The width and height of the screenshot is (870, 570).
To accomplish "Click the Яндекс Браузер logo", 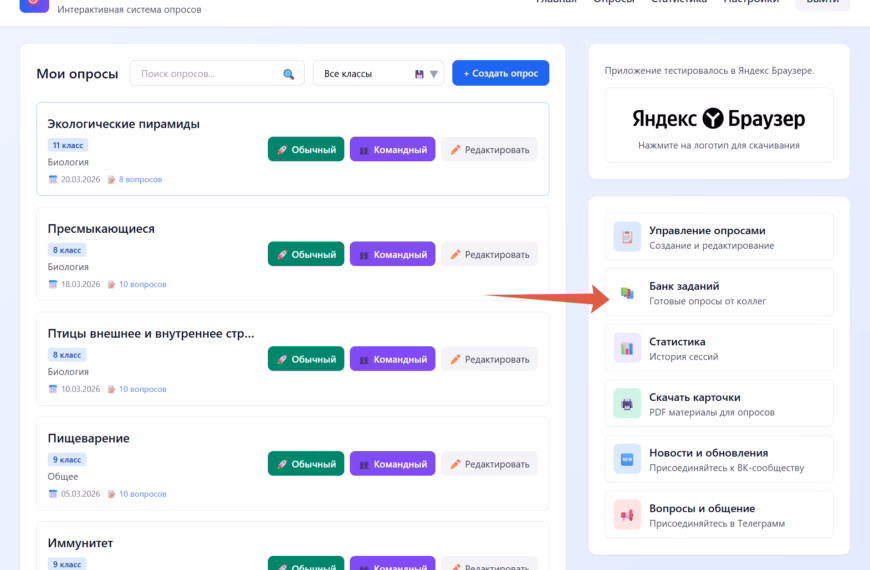I will coord(719,118).
